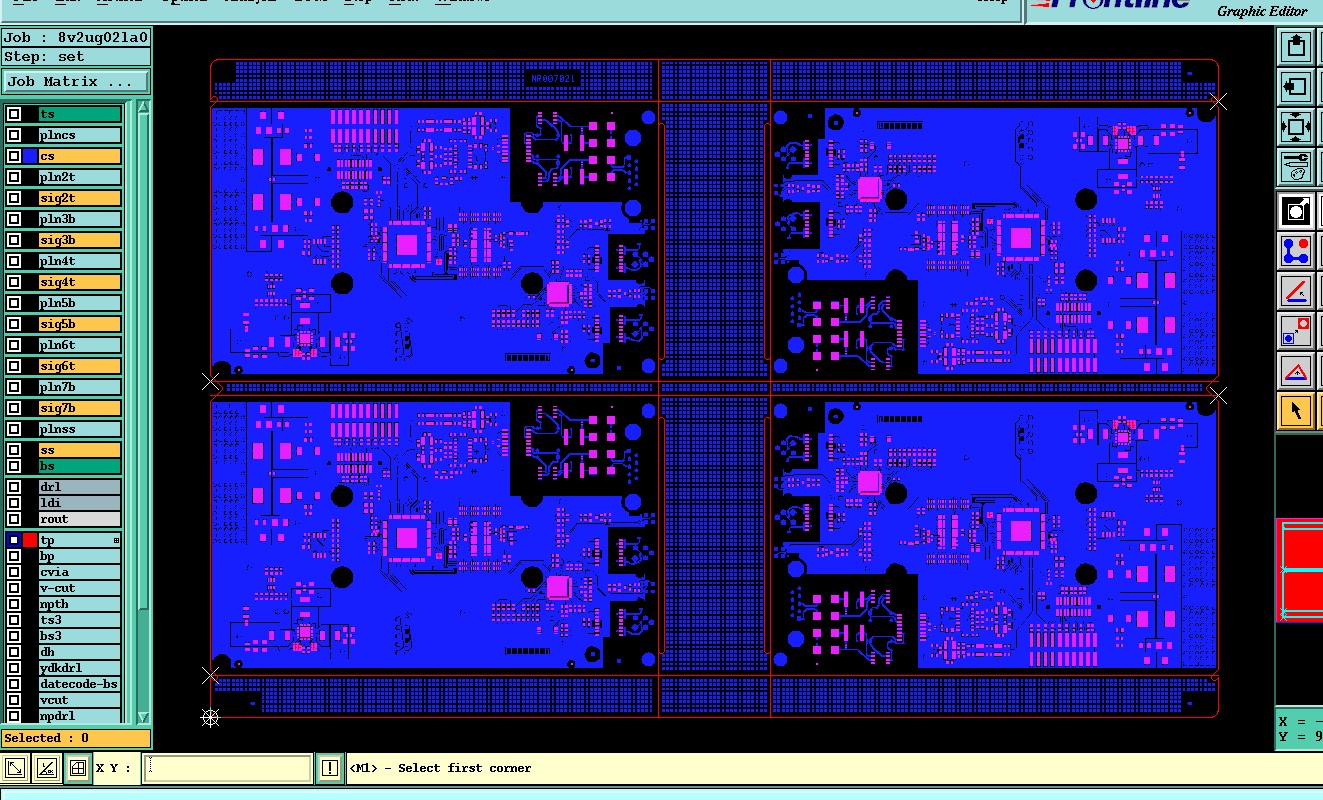Select the ts3 layer name
The height and width of the screenshot is (800, 1323).
click(x=80, y=620)
